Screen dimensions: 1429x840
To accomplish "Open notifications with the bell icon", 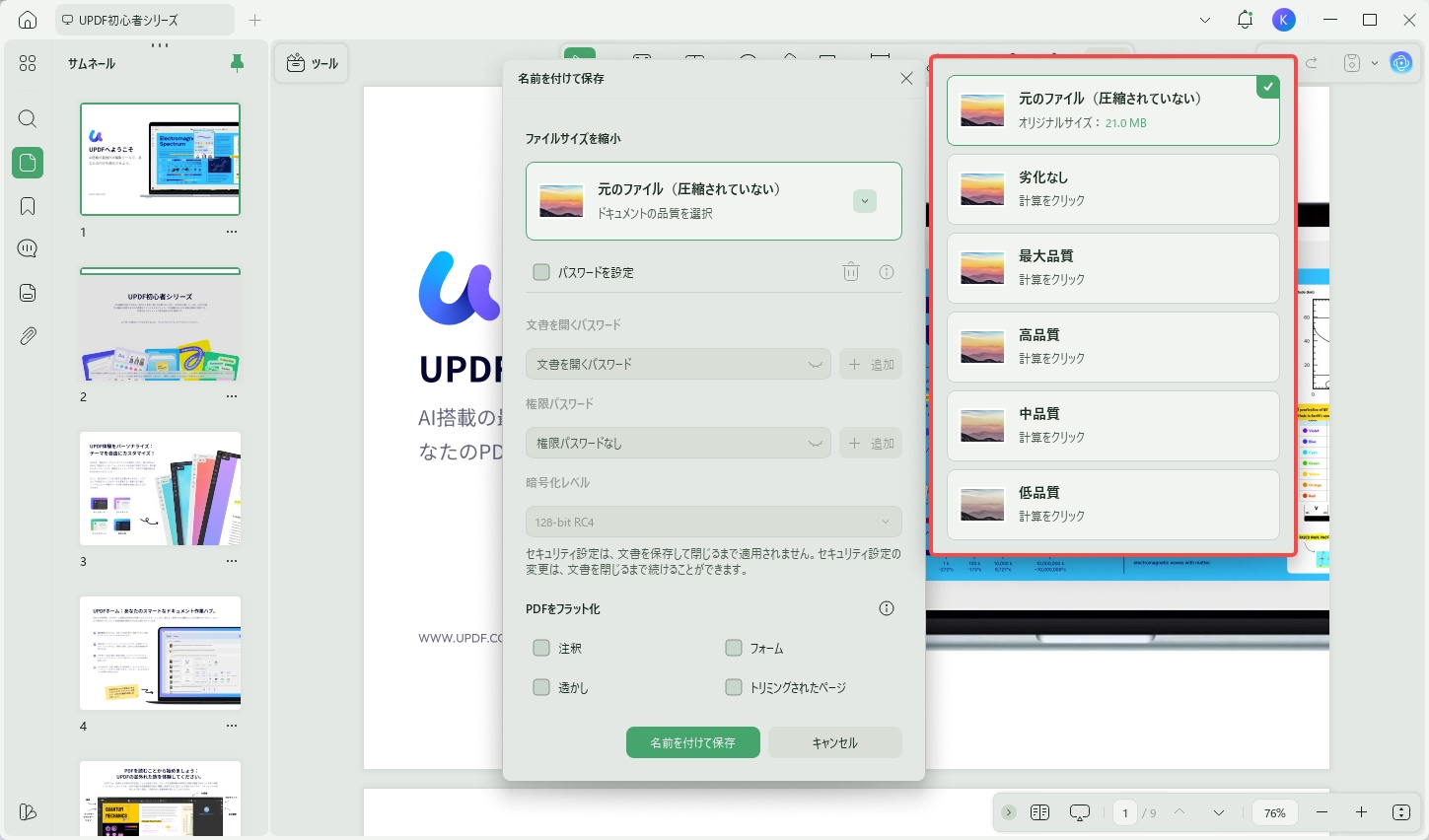I will [1245, 20].
